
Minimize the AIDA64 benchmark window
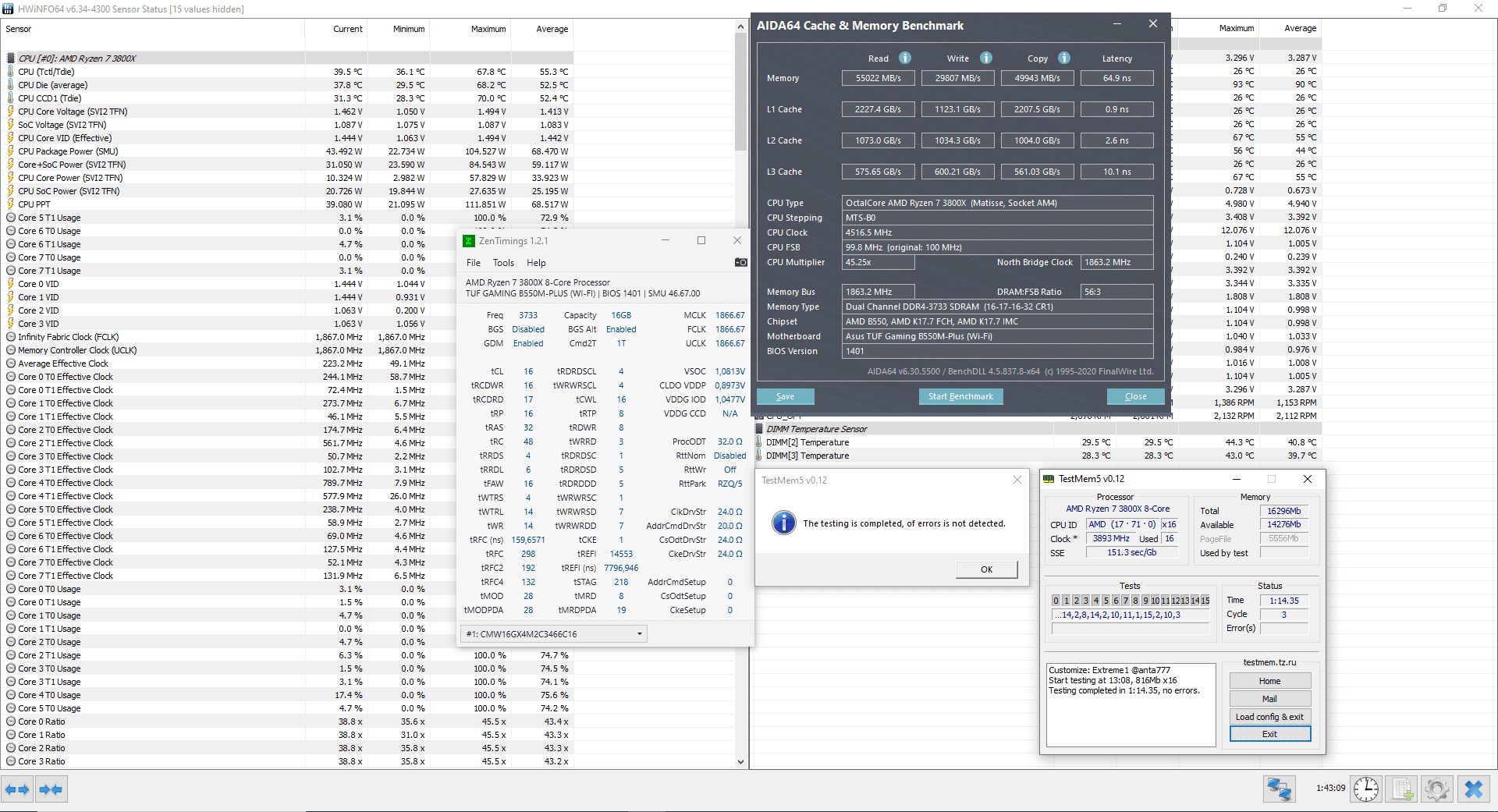[1117, 24]
